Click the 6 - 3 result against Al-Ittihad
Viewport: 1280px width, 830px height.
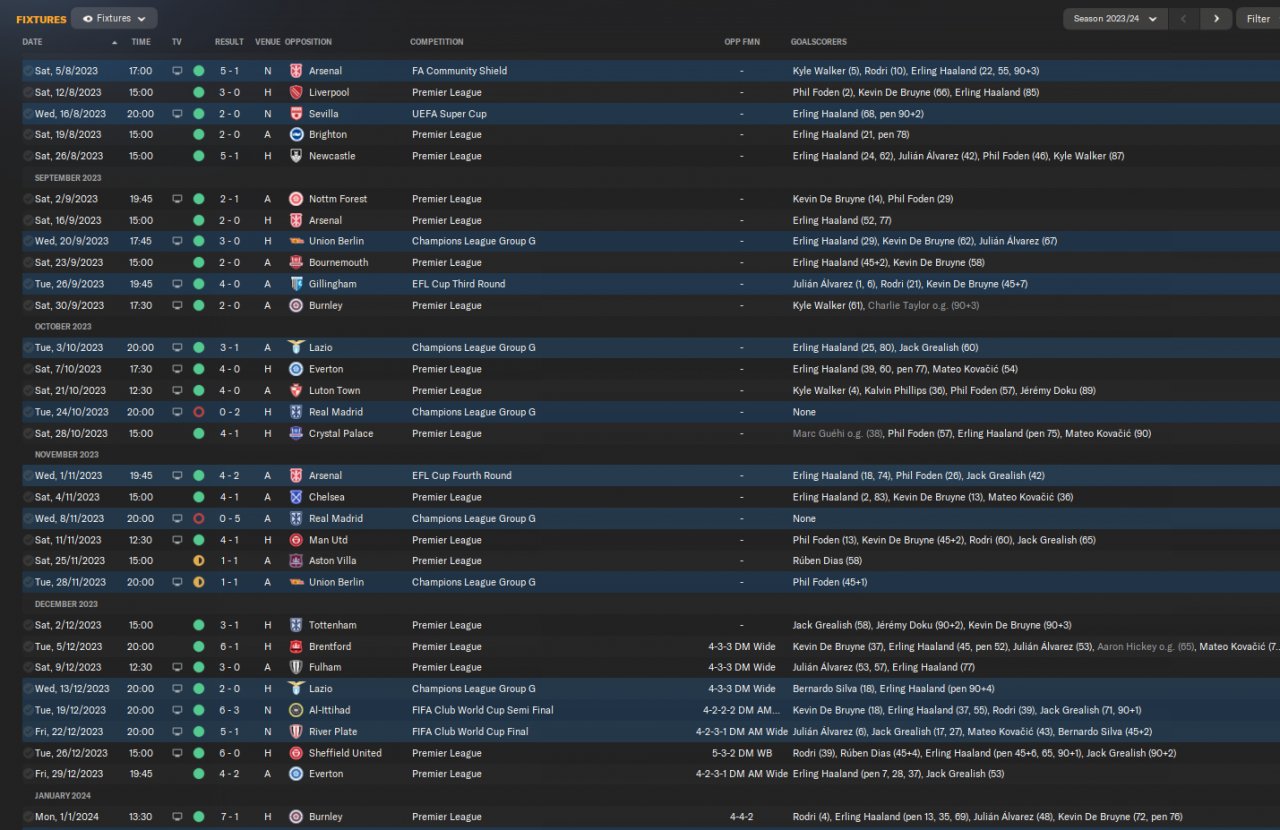tap(229, 710)
